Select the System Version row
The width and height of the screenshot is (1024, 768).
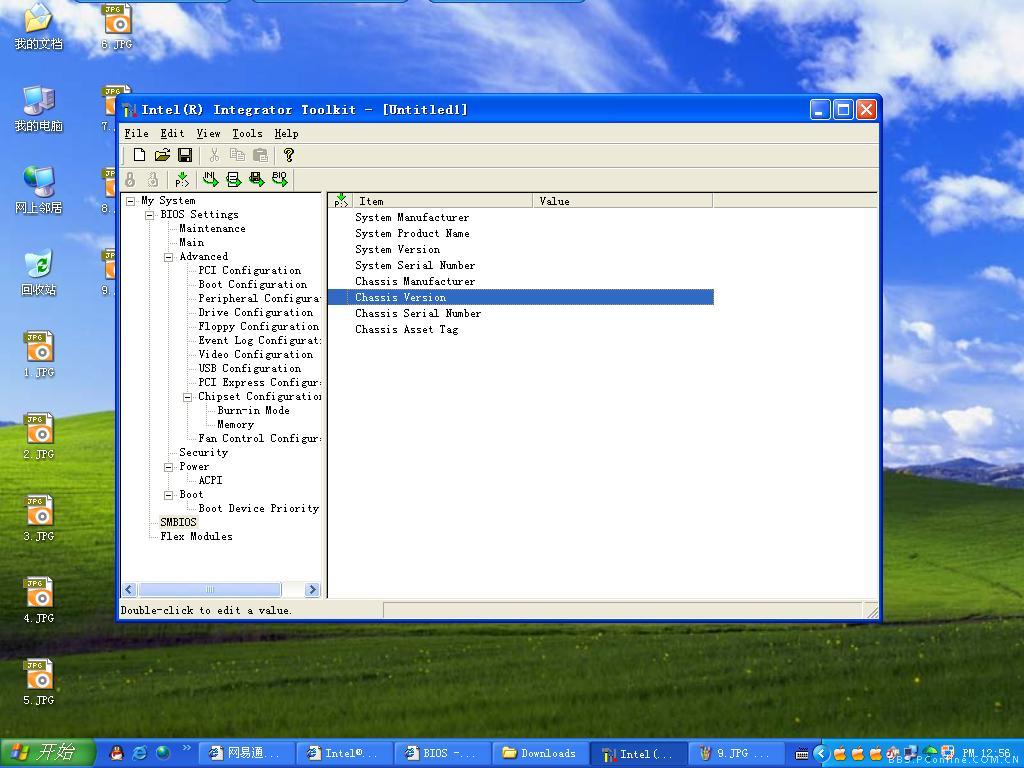tap(520, 249)
